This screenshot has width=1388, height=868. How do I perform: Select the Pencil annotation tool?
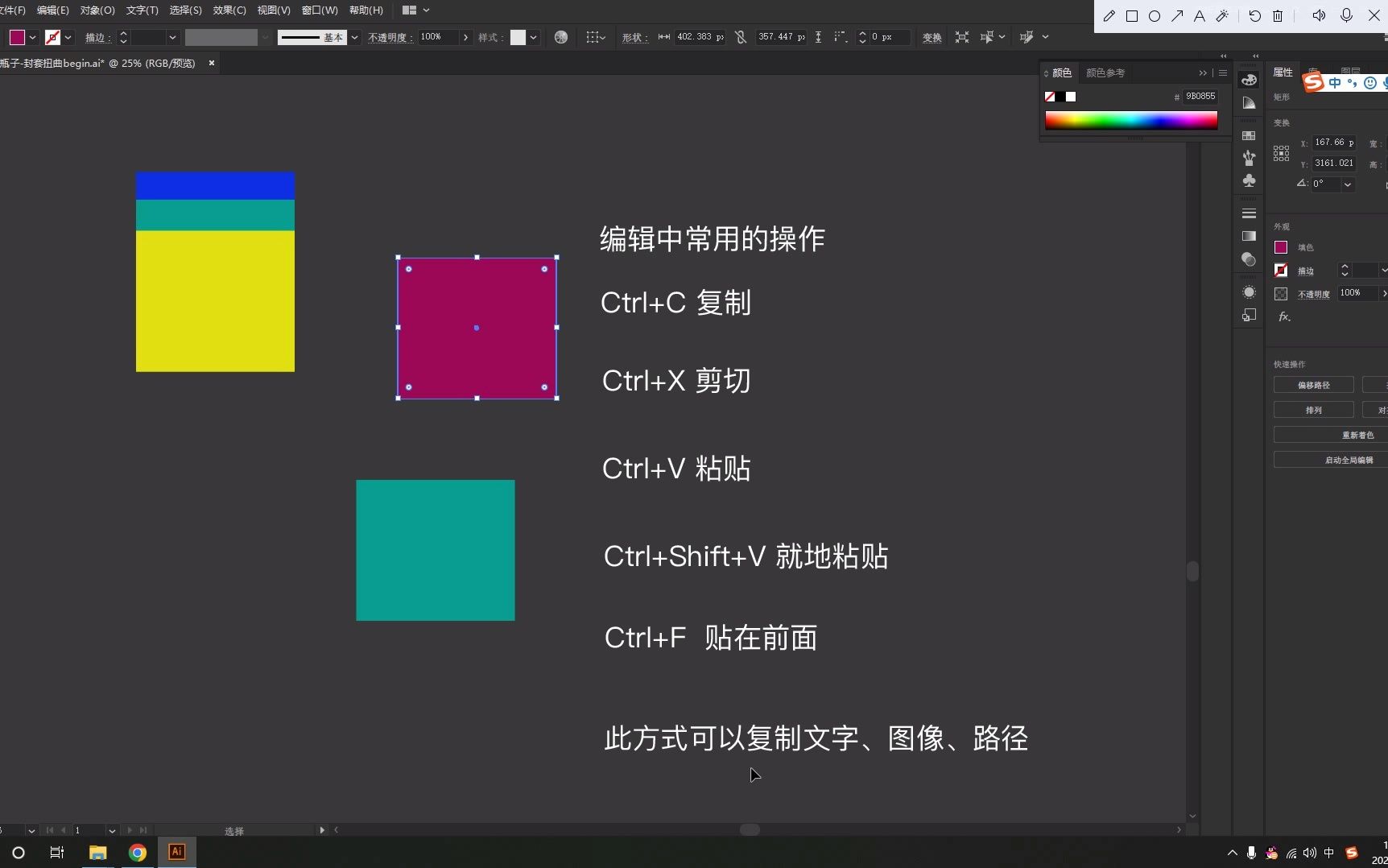coord(1109,15)
